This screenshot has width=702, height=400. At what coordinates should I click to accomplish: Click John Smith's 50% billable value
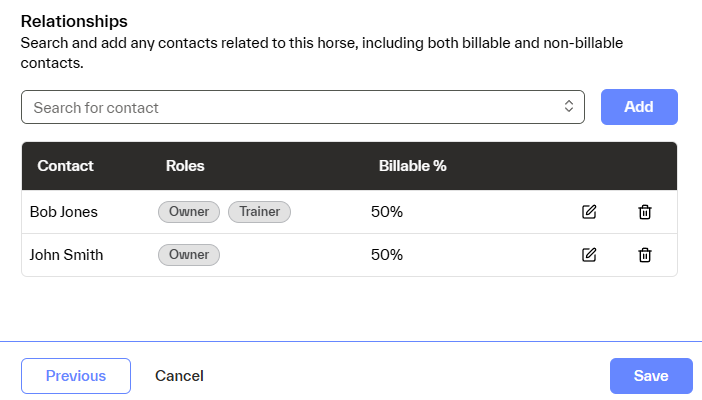click(x=387, y=255)
